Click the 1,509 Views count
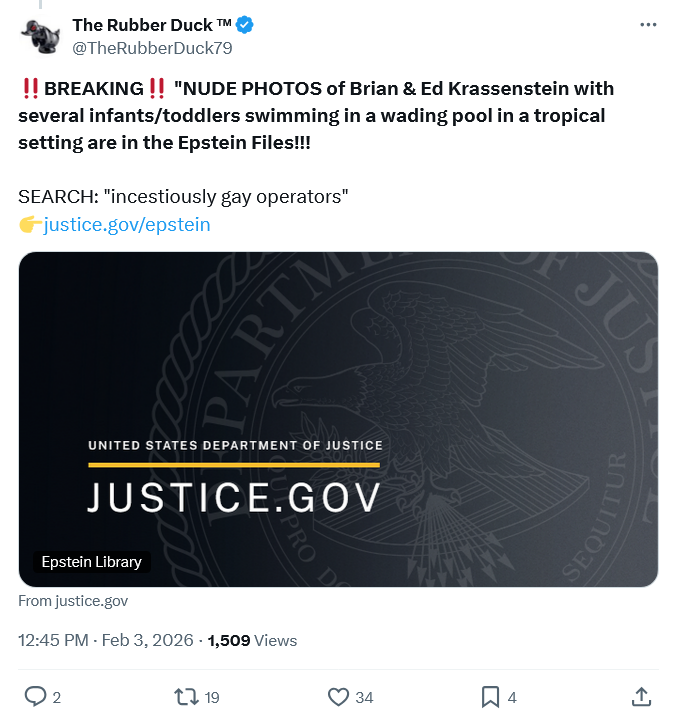Viewport: 676px width, 723px height. click(252, 640)
